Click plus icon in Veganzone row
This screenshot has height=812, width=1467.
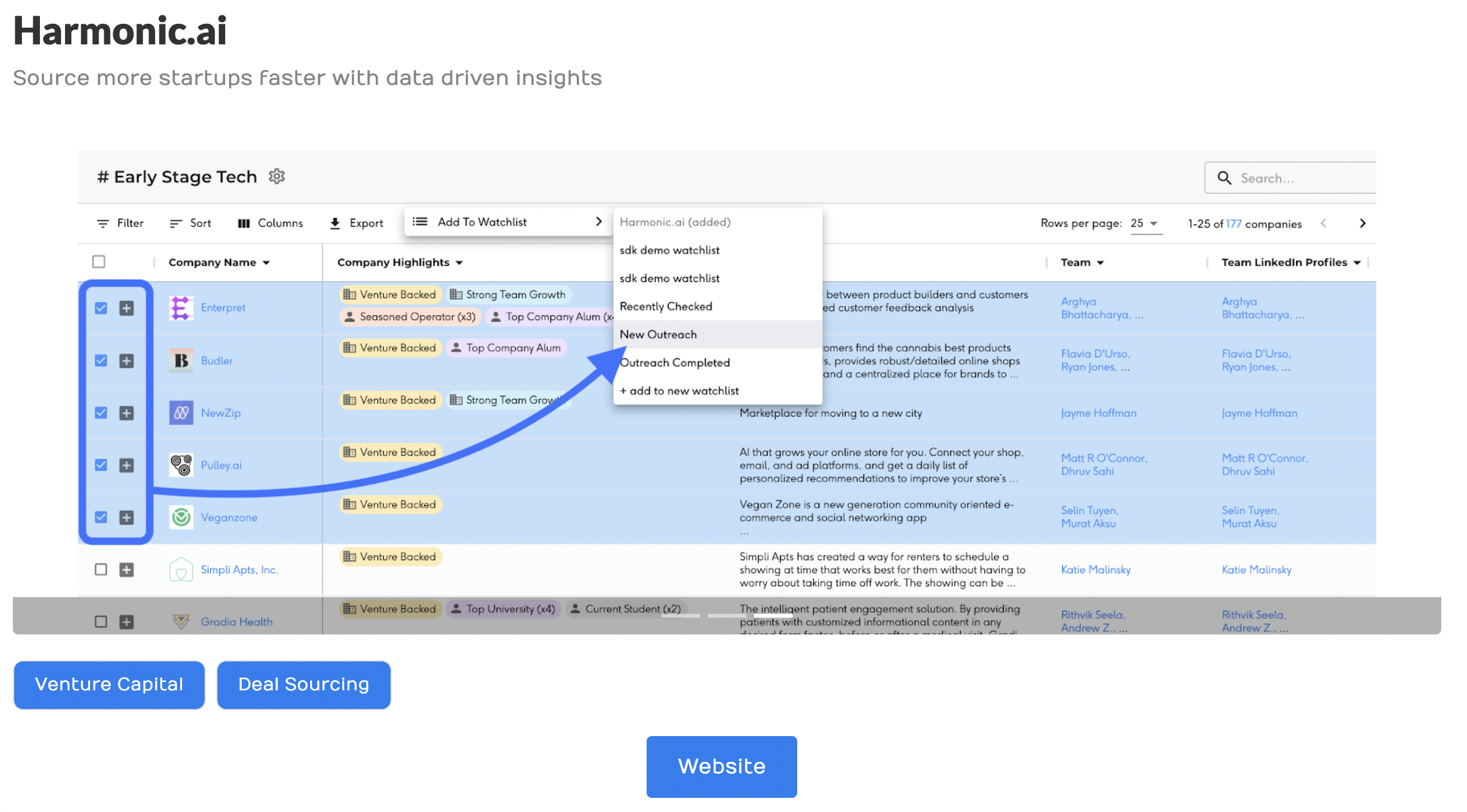(127, 517)
